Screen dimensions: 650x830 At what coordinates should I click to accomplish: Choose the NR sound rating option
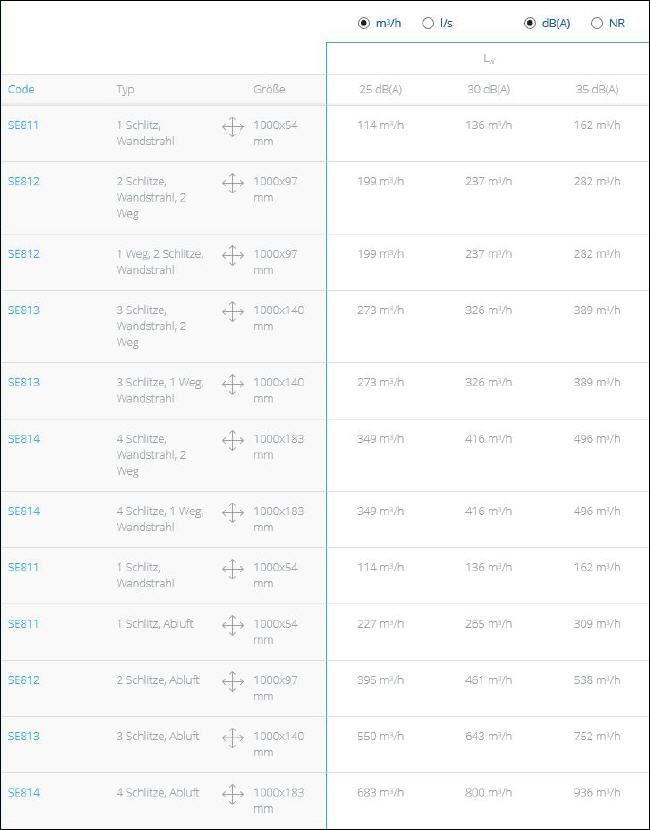click(x=597, y=23)
